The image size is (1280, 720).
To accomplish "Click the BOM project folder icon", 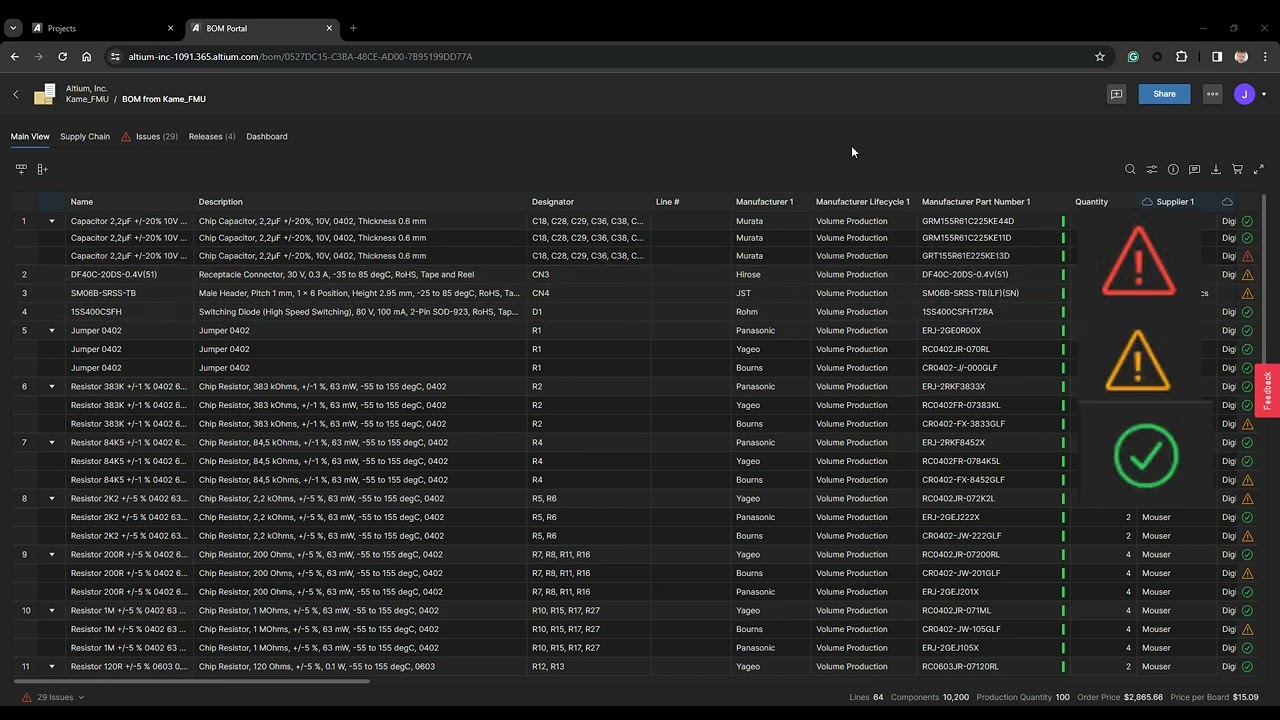I will 44,94.
